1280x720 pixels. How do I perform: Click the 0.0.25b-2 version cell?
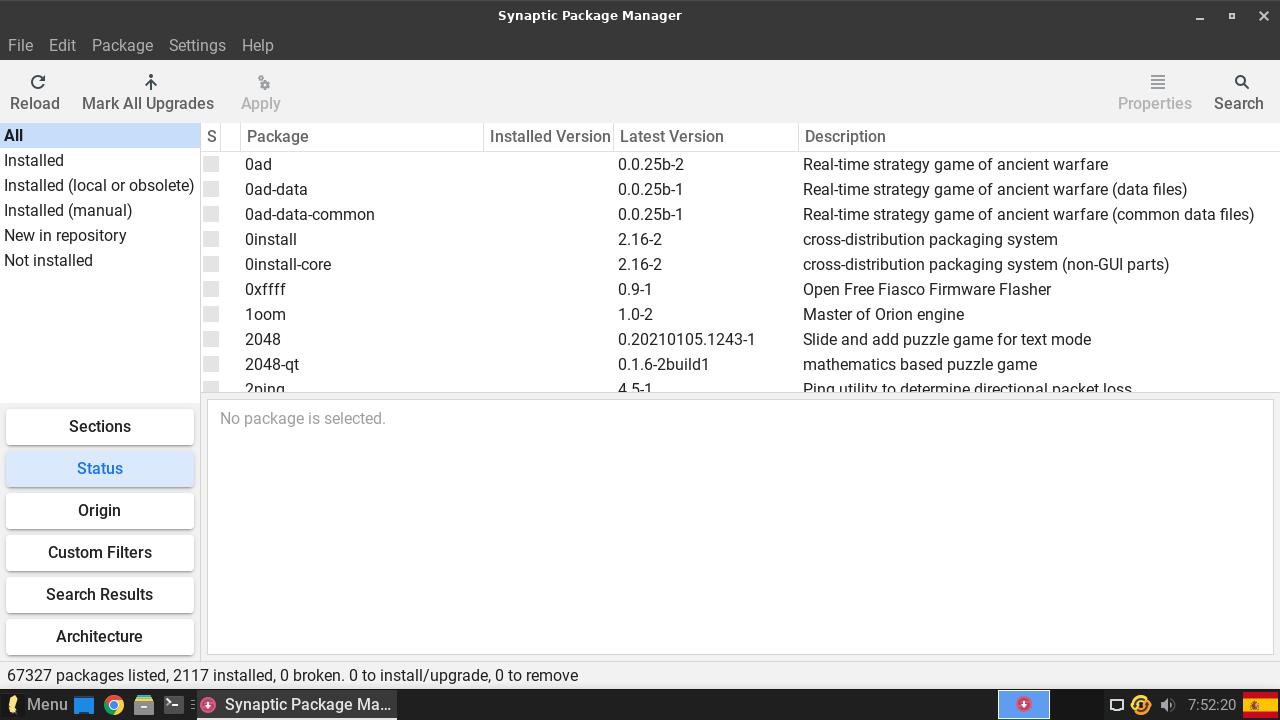[651, 164]
